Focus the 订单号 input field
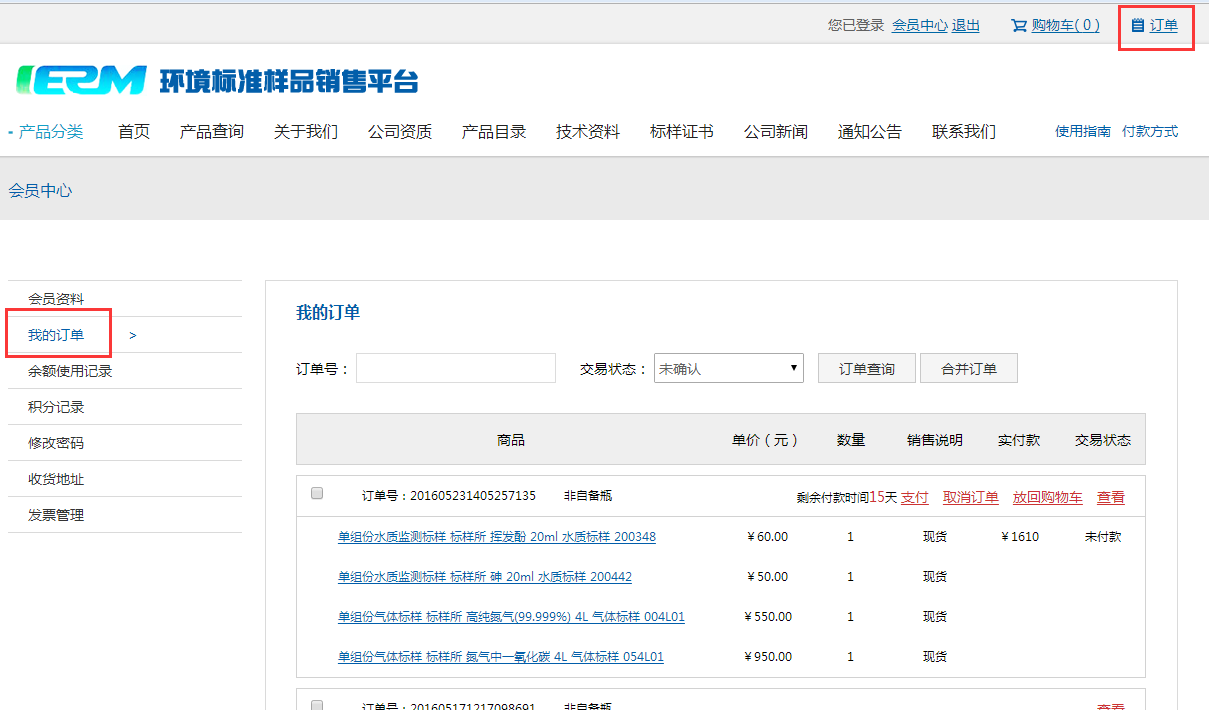 (x=455, y=368)
